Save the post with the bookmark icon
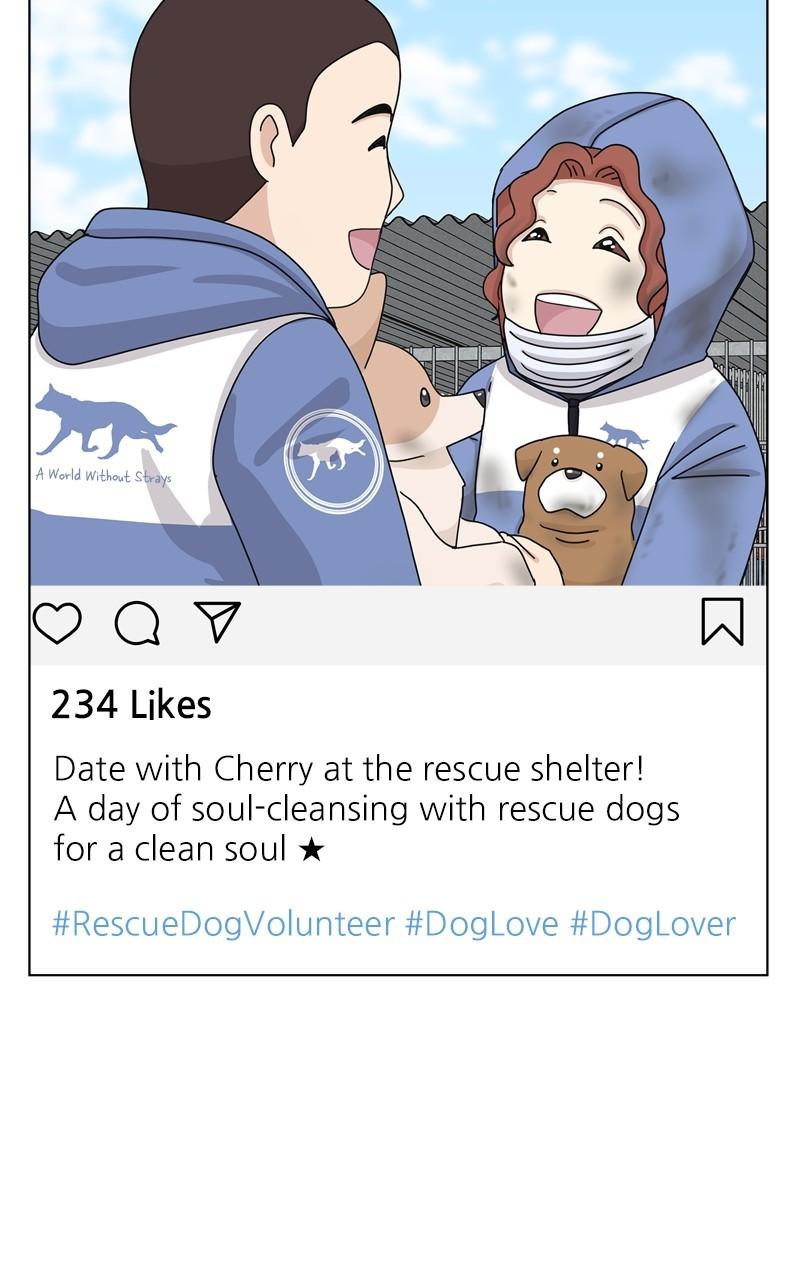 point(722,622)
